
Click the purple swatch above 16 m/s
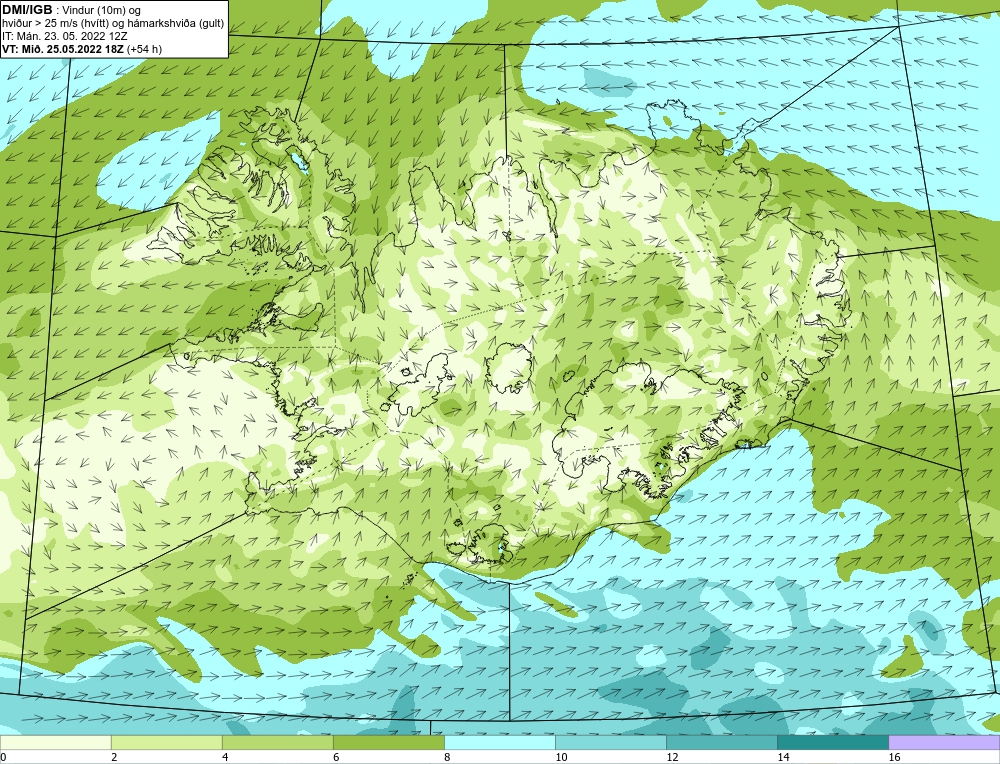[x=944, y=742]
